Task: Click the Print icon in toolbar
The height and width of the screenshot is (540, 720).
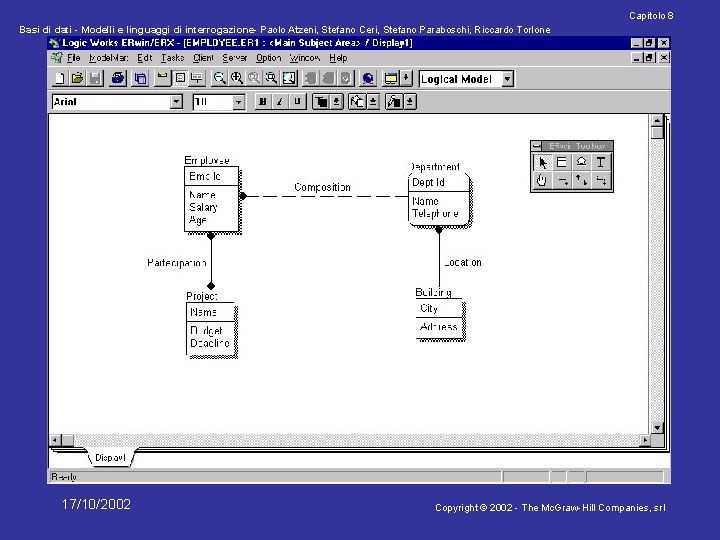Action: pyautogui.click(x=118, y=79)
